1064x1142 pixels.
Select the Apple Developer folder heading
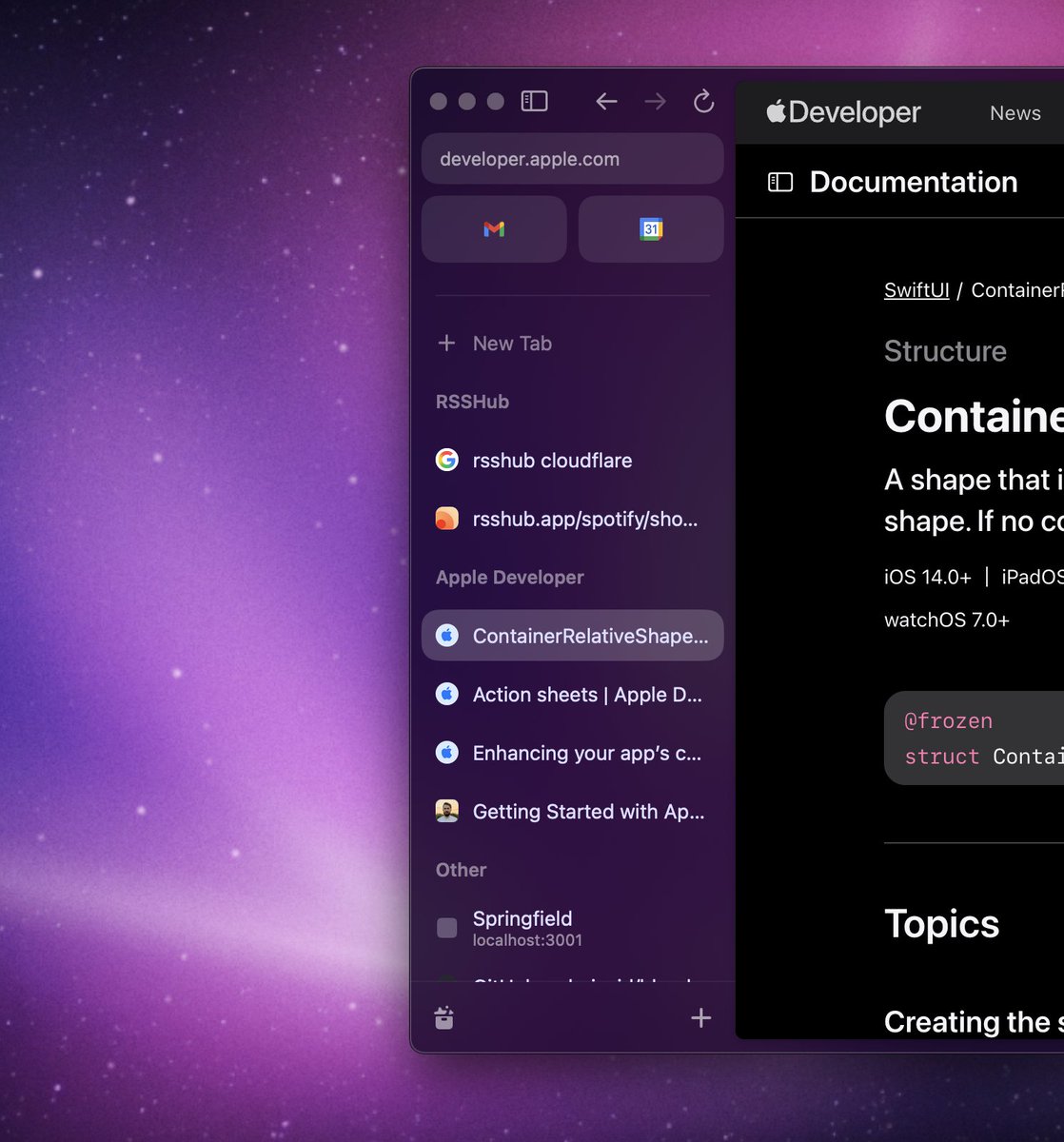click(509, 578)
